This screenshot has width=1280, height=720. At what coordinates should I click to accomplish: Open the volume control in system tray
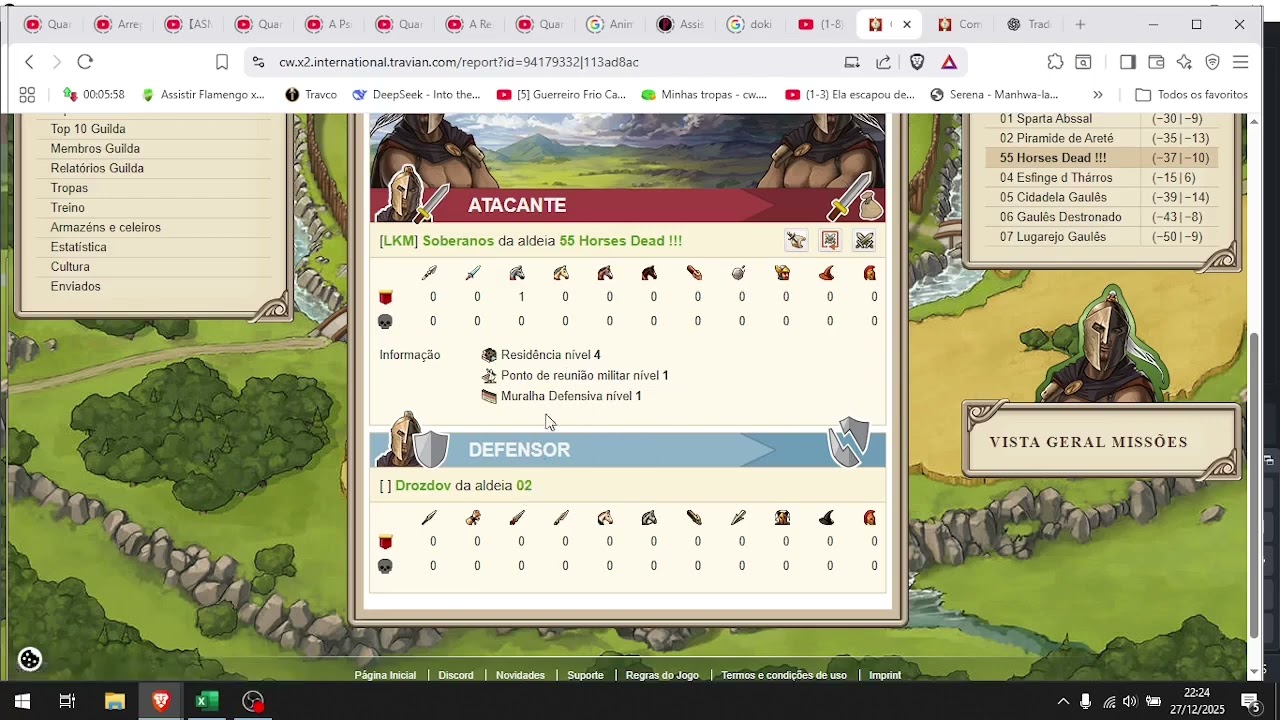click(x=1129, y=701)
